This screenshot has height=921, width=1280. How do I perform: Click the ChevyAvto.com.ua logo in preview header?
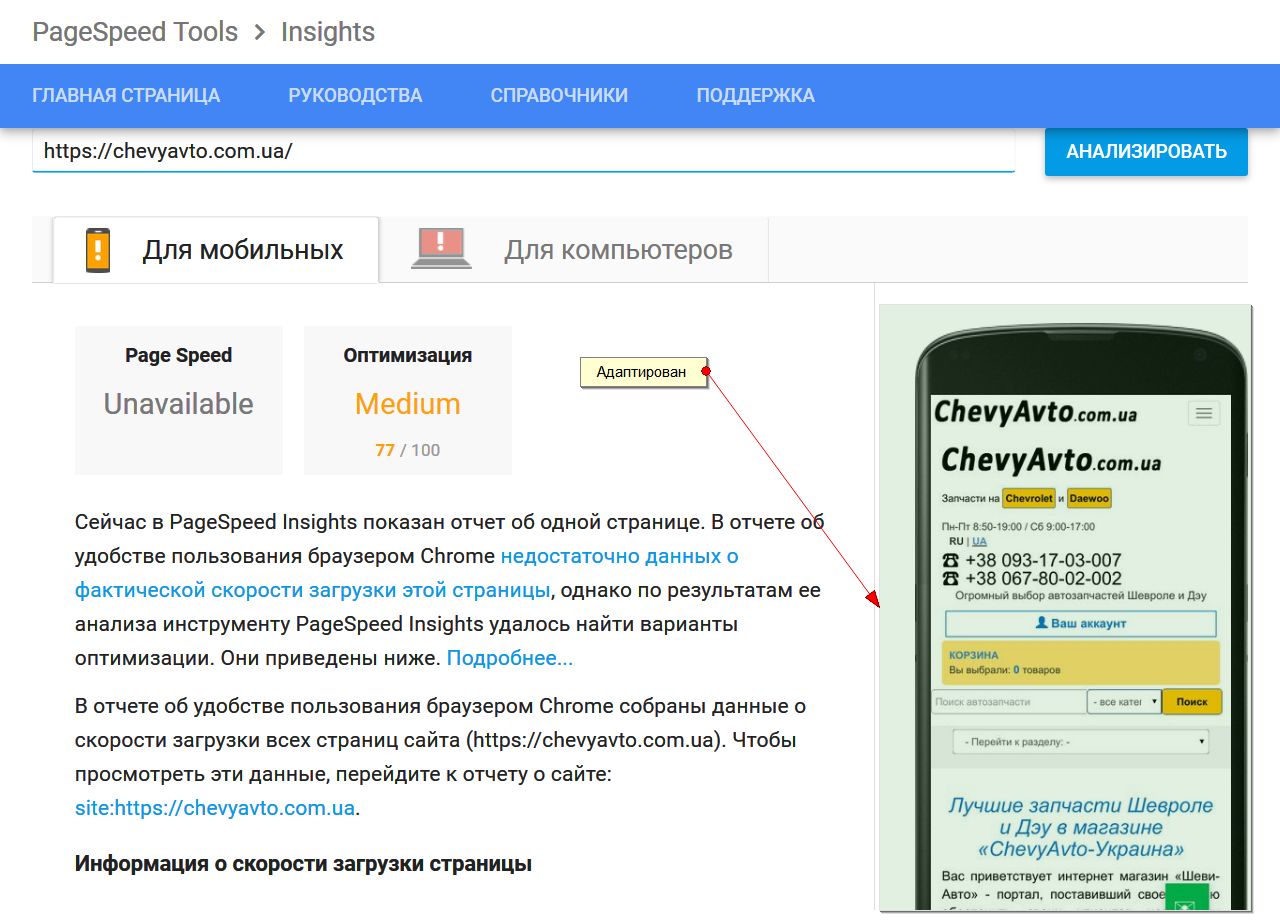1035,411
